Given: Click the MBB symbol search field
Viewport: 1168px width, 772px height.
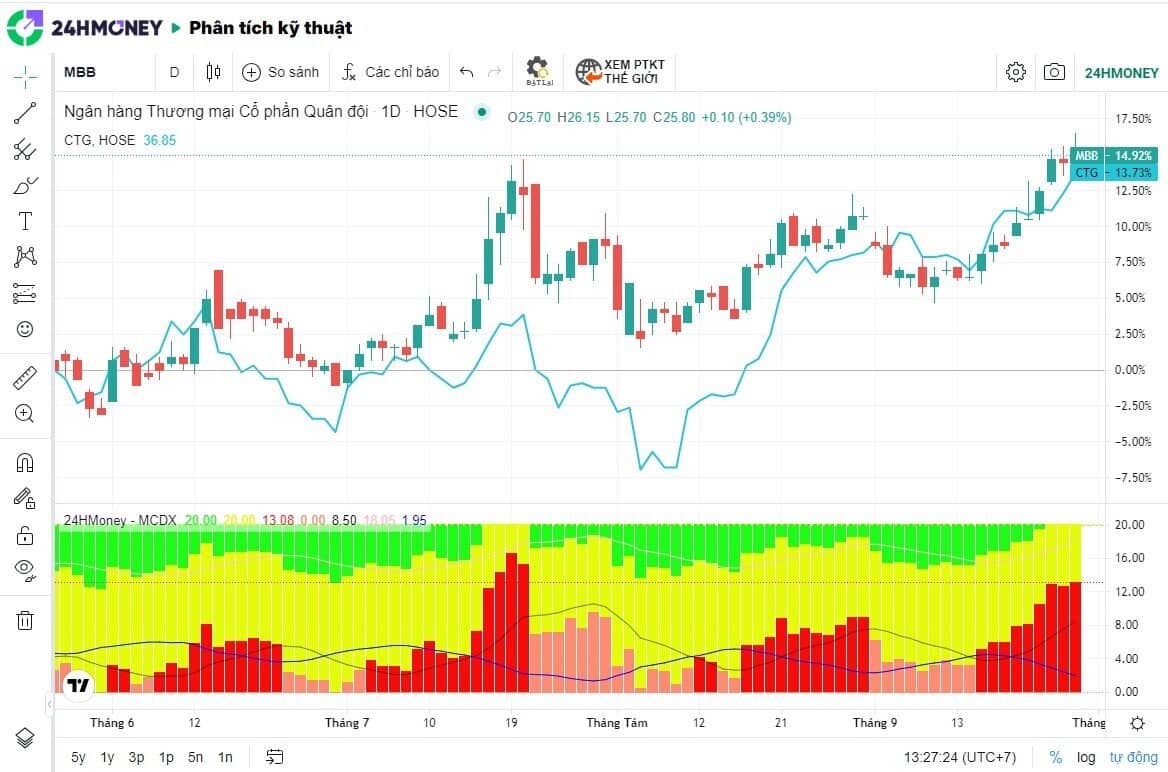Looking at the screenshot, I should (x=105, y=72).
